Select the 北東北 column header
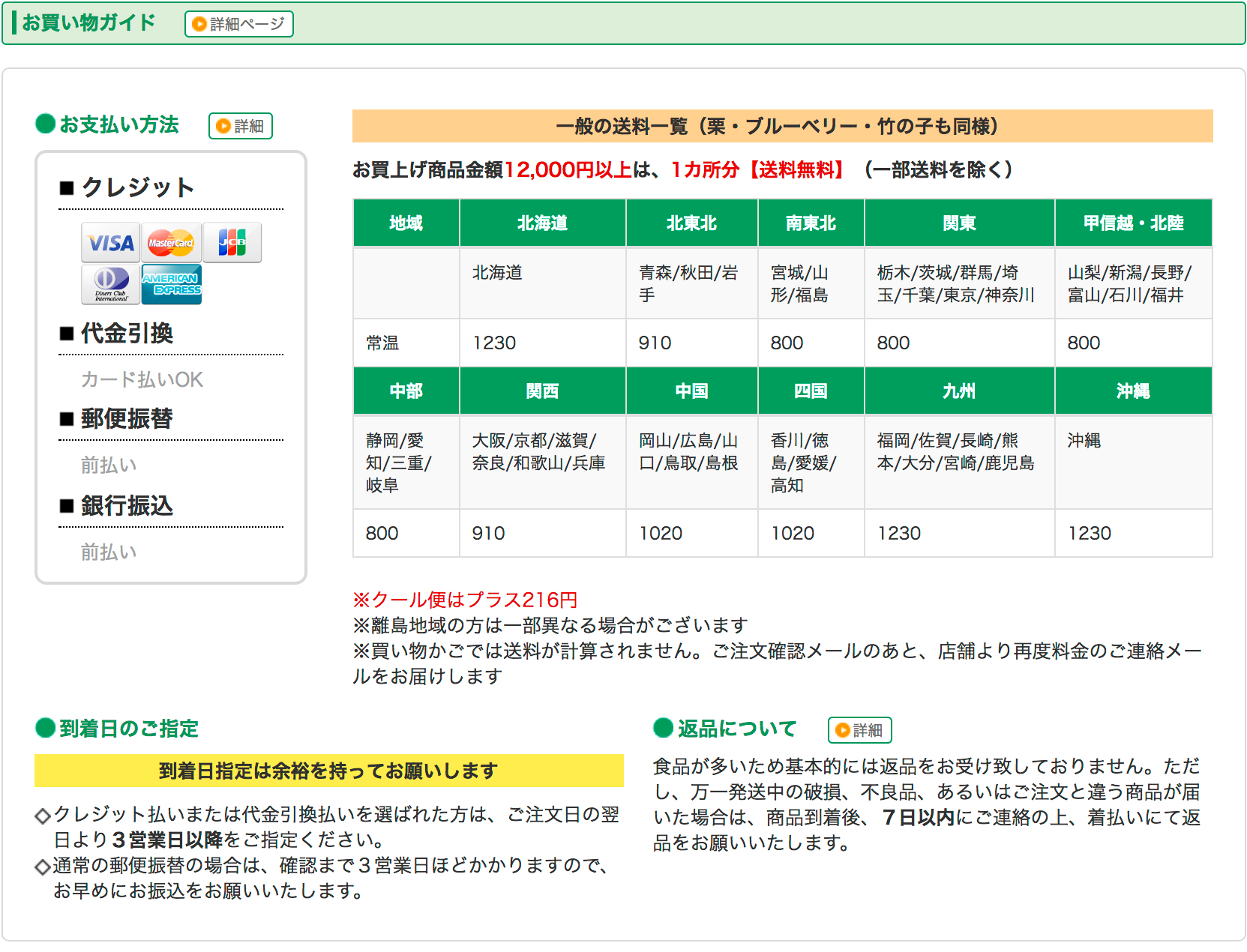Viewport: 1247px width, 952px height. (691, 223)
